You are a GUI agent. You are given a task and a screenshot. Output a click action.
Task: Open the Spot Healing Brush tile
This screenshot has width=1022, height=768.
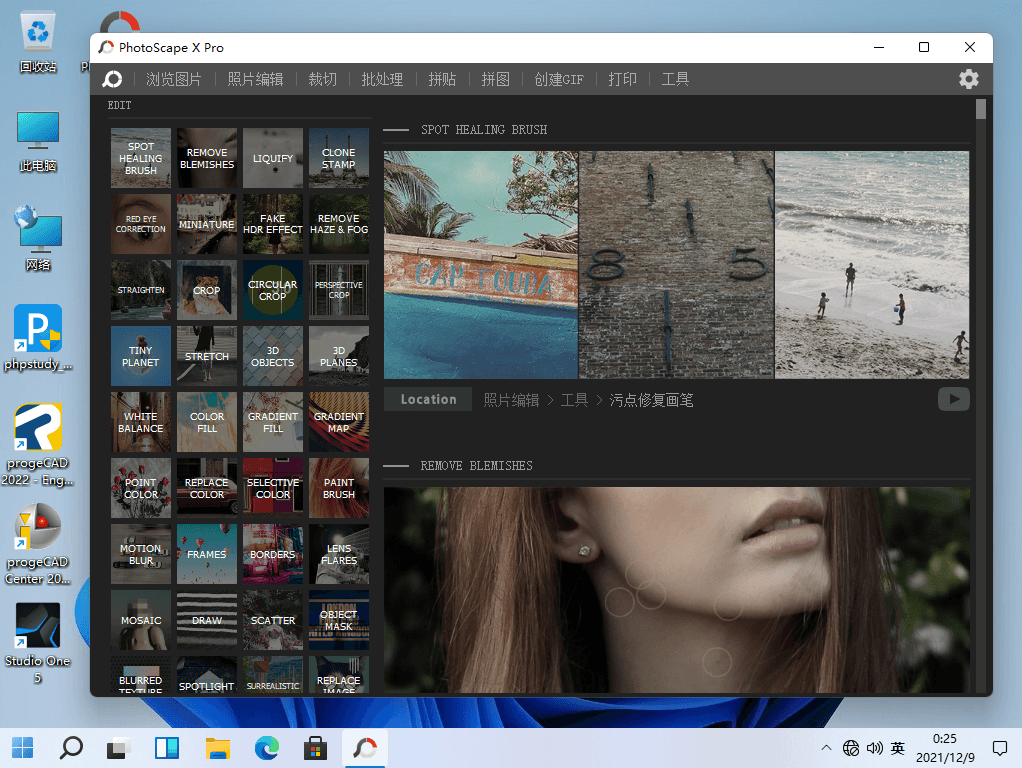pyautogui.click(x=141, y=158)
